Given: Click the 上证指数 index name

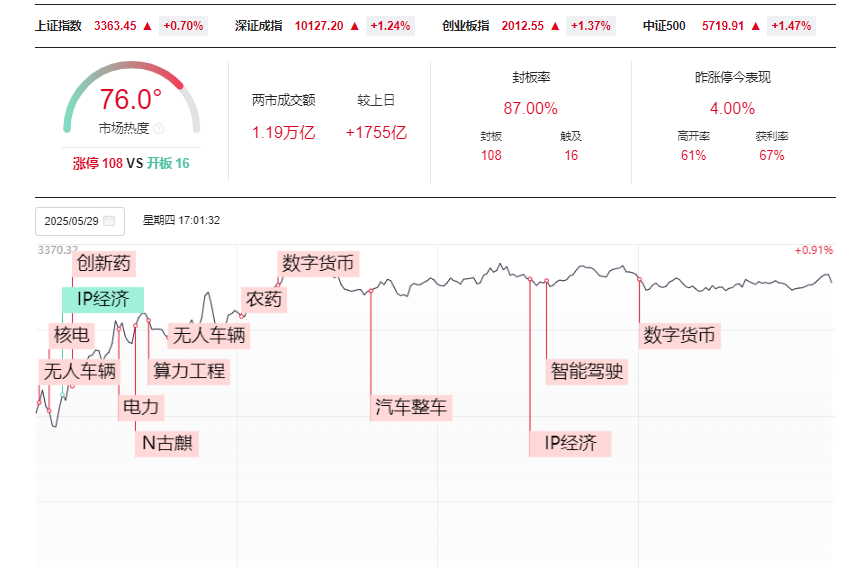Looking at the screenshot, I should tap(58, 26).
